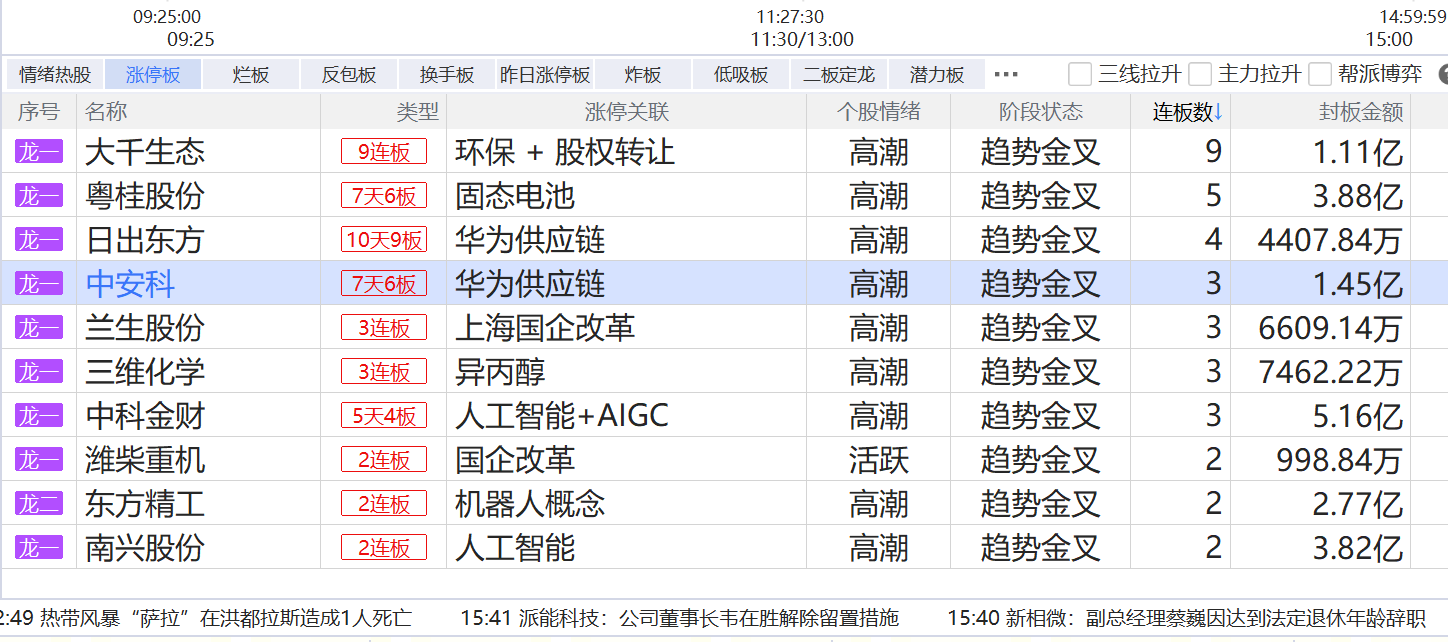Click the 3连板 tag for 兰生股份
The width and height of the screenshot is (1448, 642).
pos(384,328)
